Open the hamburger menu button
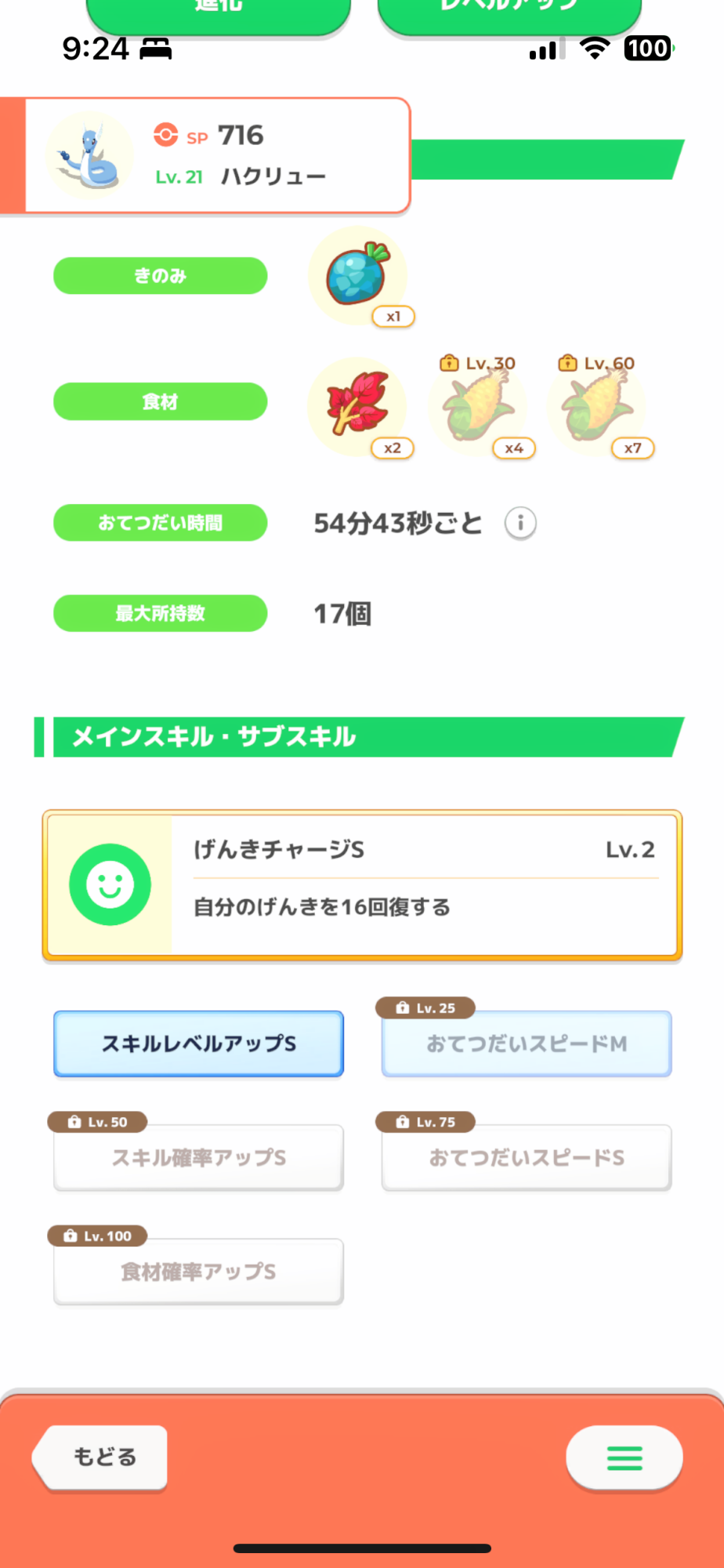The width and height of the screenshot is (724, 1568). click(x=624, y=1457)
